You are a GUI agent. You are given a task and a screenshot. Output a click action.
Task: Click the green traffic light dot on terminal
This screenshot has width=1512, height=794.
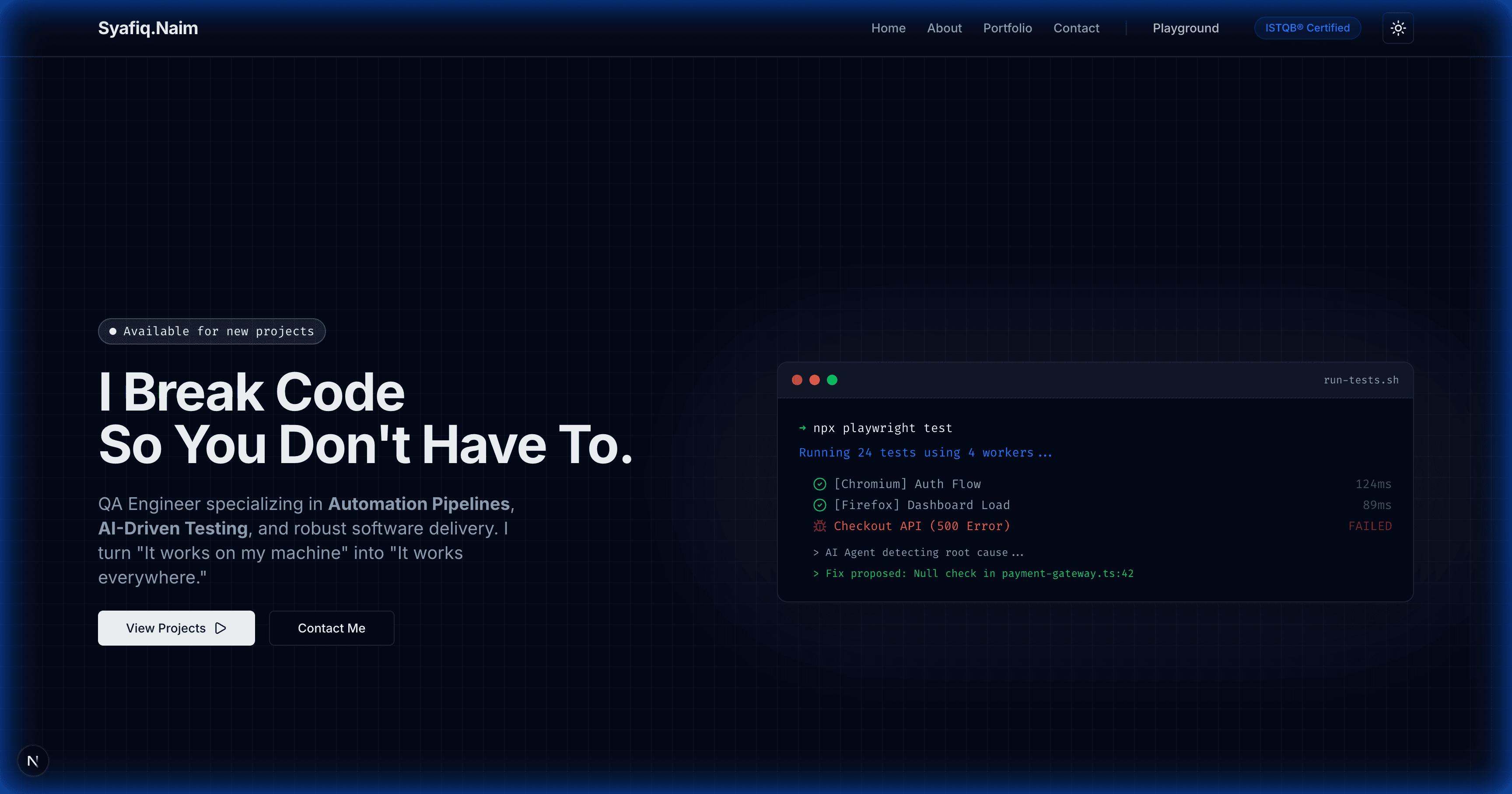pos(832,380)
